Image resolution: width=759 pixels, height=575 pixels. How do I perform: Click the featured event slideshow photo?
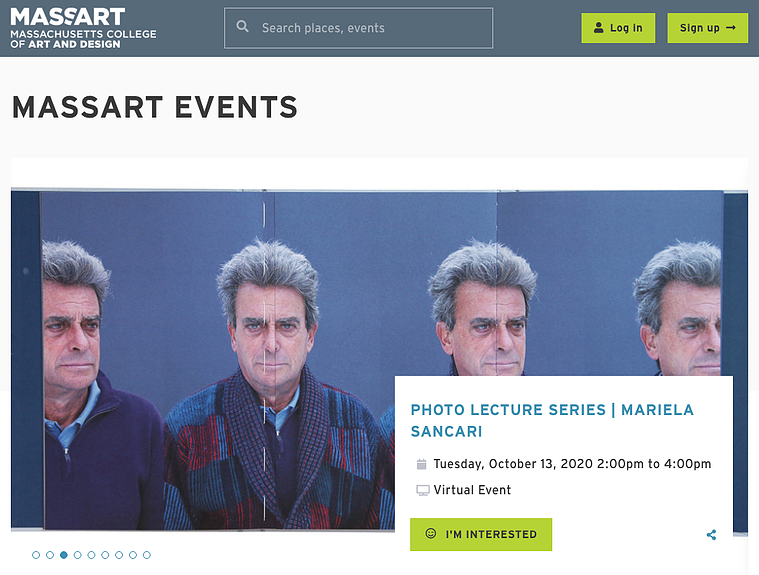[x=203, y=361]
